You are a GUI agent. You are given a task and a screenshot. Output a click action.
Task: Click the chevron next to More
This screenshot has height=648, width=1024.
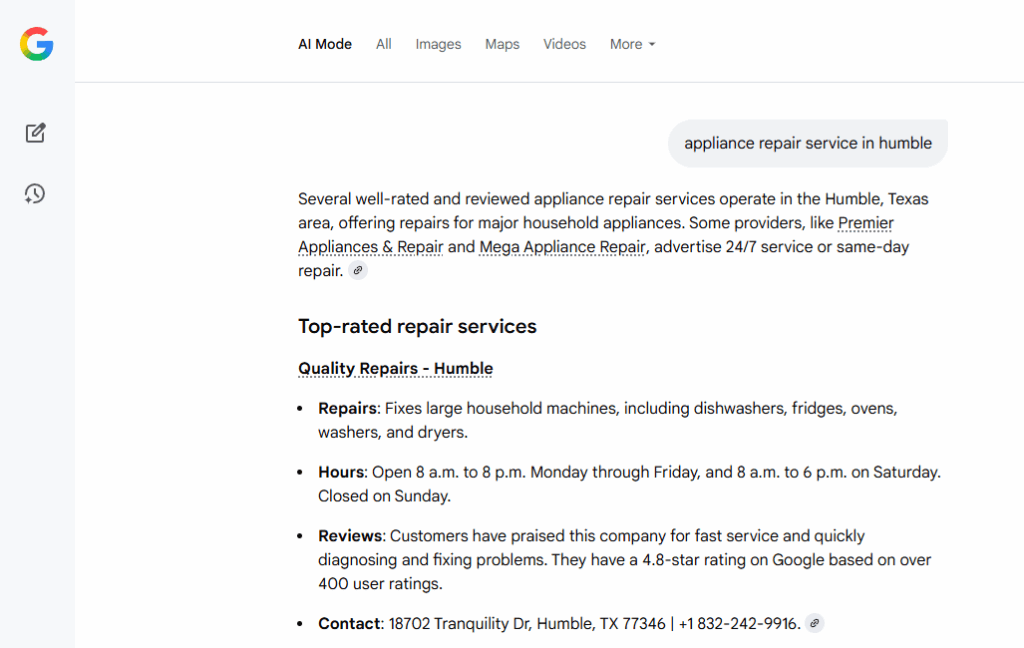point(652,45)
